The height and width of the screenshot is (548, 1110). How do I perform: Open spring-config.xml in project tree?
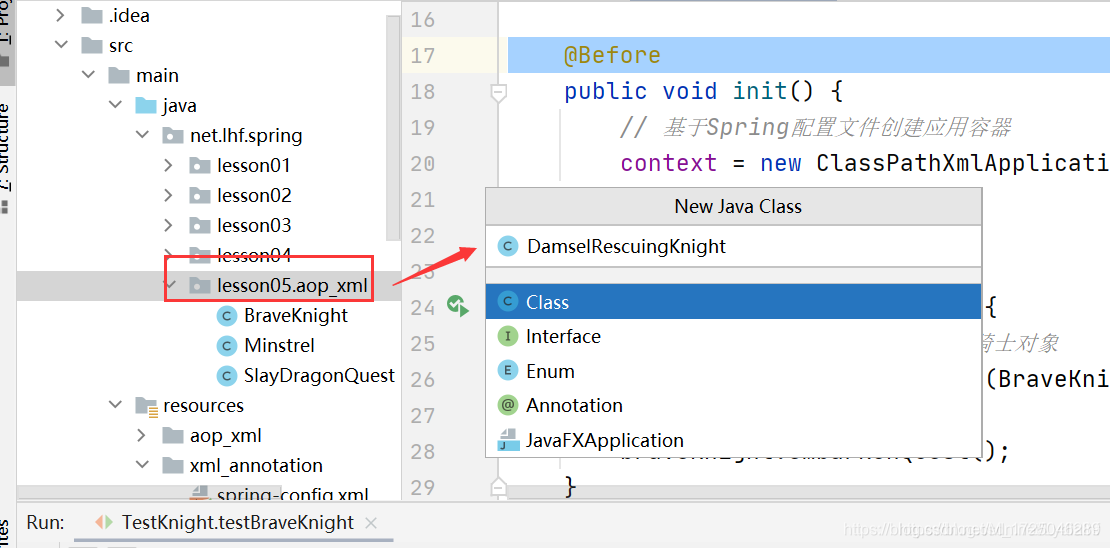pyautogui.click(x=292, y=494)
